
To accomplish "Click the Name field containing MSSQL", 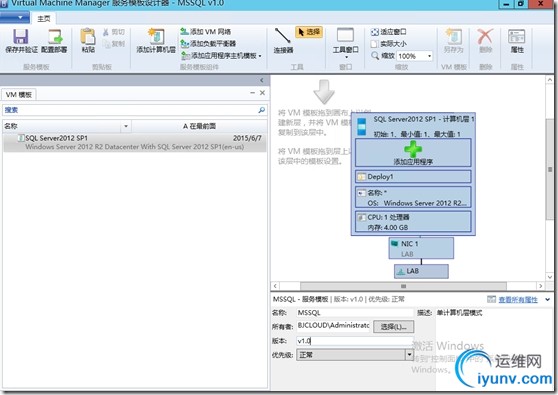I will (x=355, y=312).
